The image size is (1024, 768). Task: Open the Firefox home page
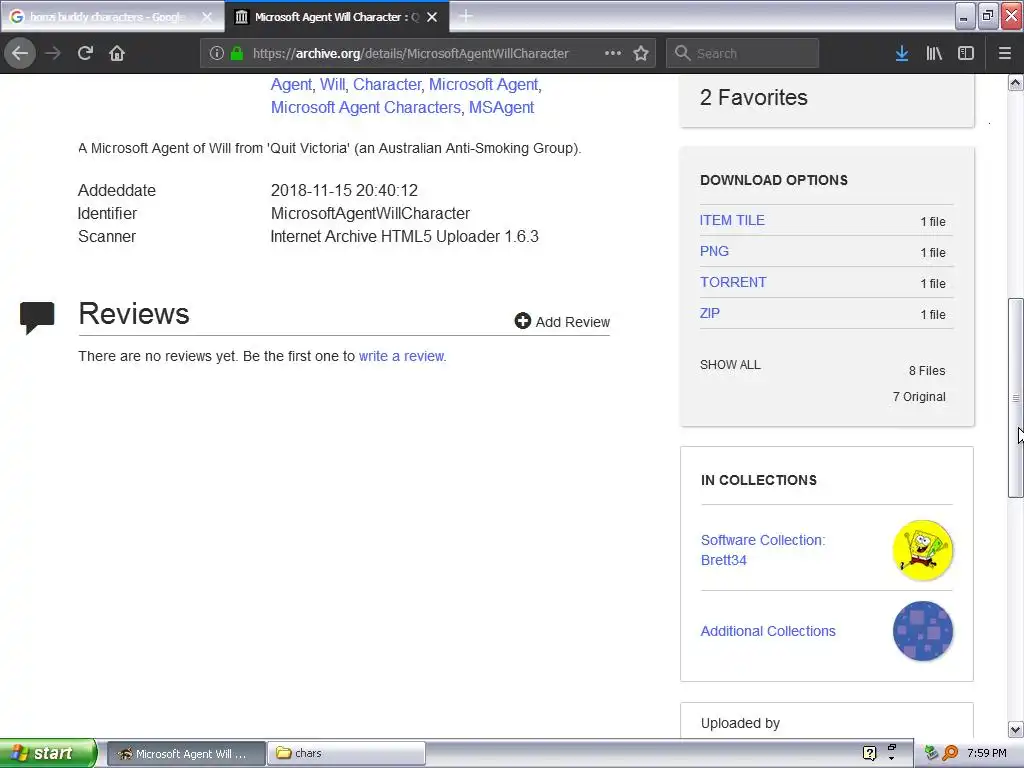(117, 53)
